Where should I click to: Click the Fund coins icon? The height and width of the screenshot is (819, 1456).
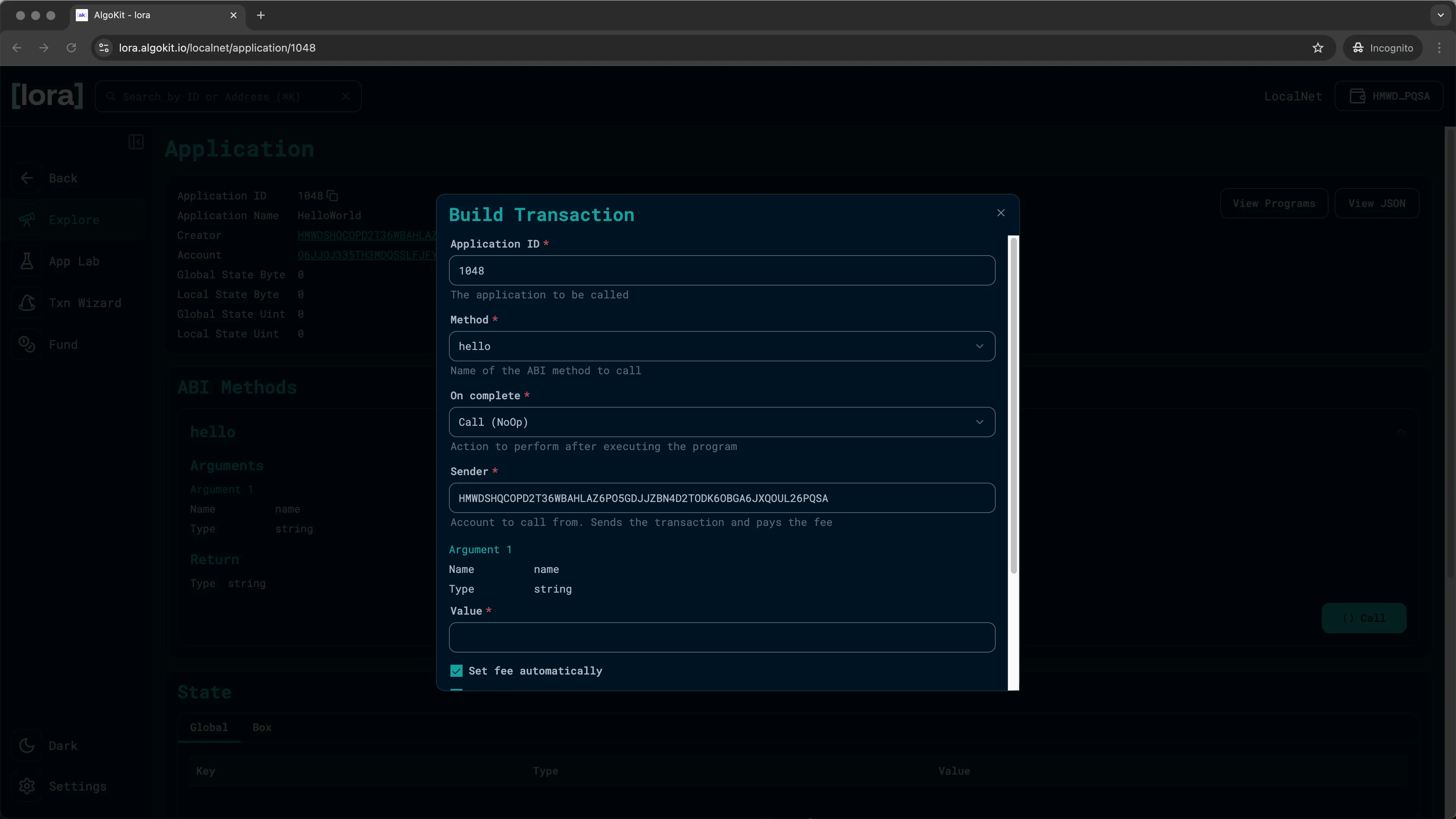27,344
